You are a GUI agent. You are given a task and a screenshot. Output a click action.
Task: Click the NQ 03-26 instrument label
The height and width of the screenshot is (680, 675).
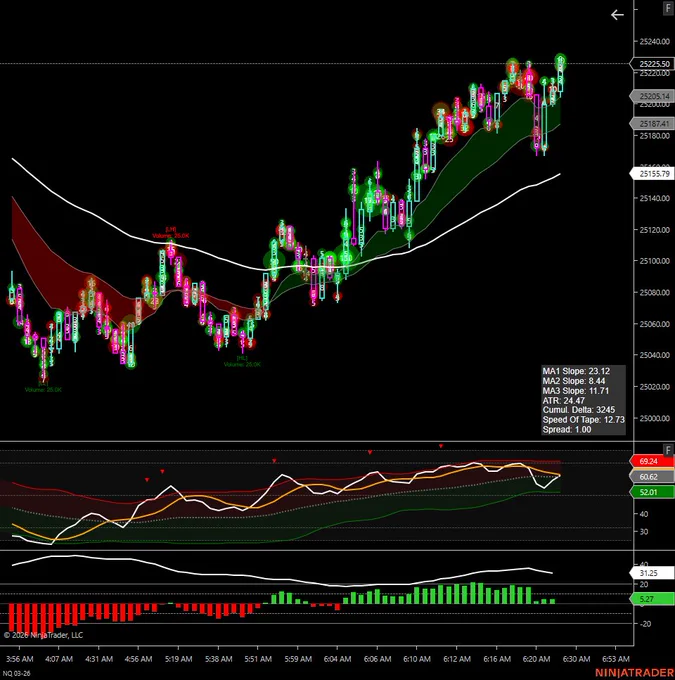click(18, 673)
